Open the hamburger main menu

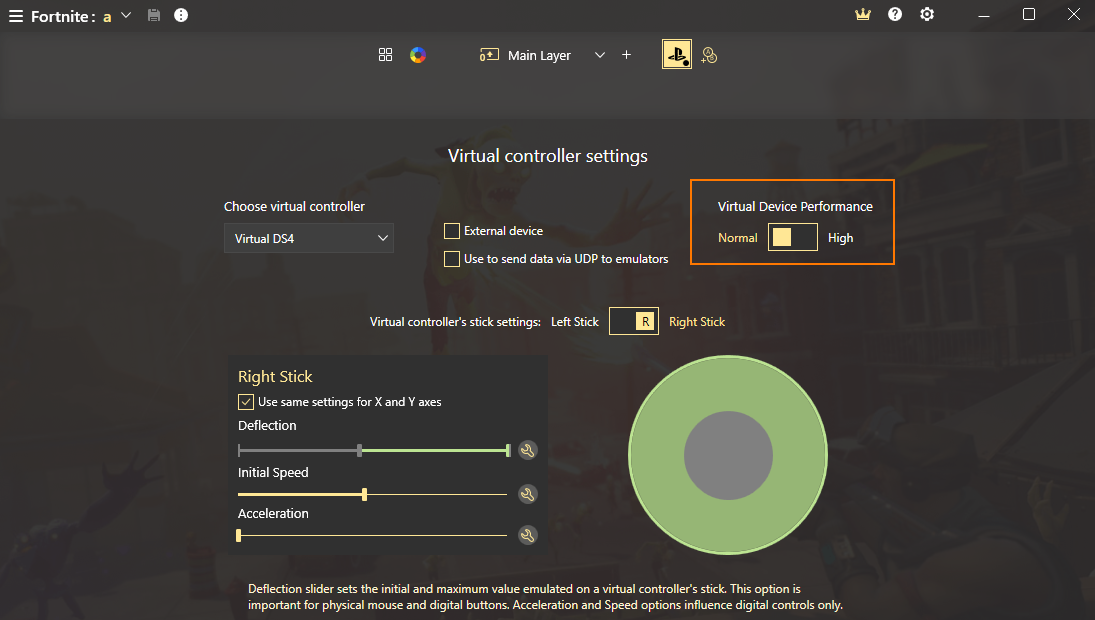tap(15, 16)
